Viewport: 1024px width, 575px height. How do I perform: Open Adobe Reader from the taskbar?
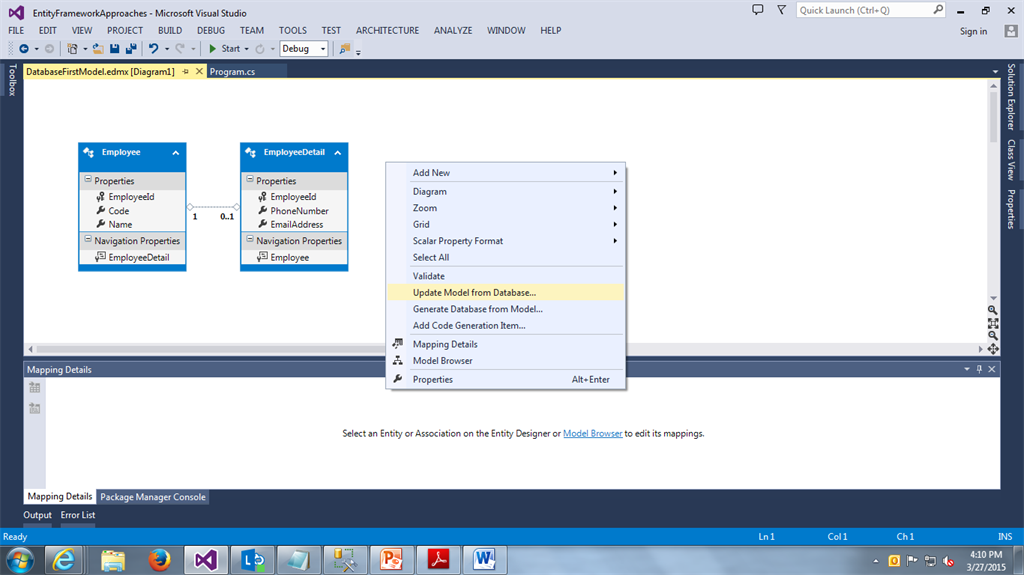(x=438, y=560)
